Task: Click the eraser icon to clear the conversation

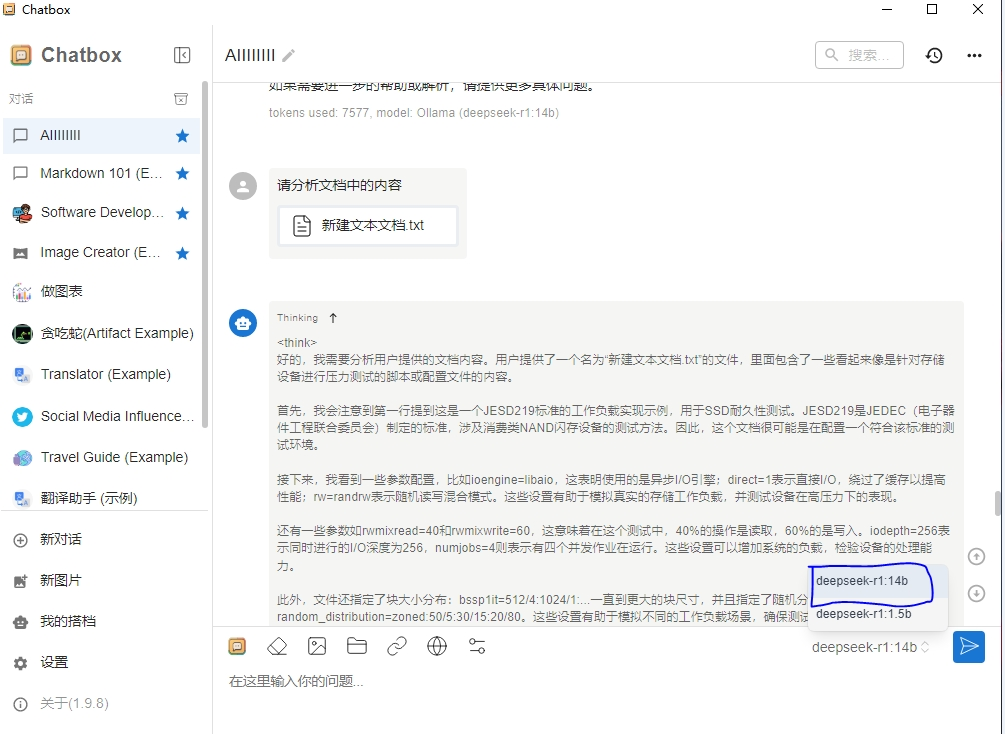Action: click(x=277, y=646)
